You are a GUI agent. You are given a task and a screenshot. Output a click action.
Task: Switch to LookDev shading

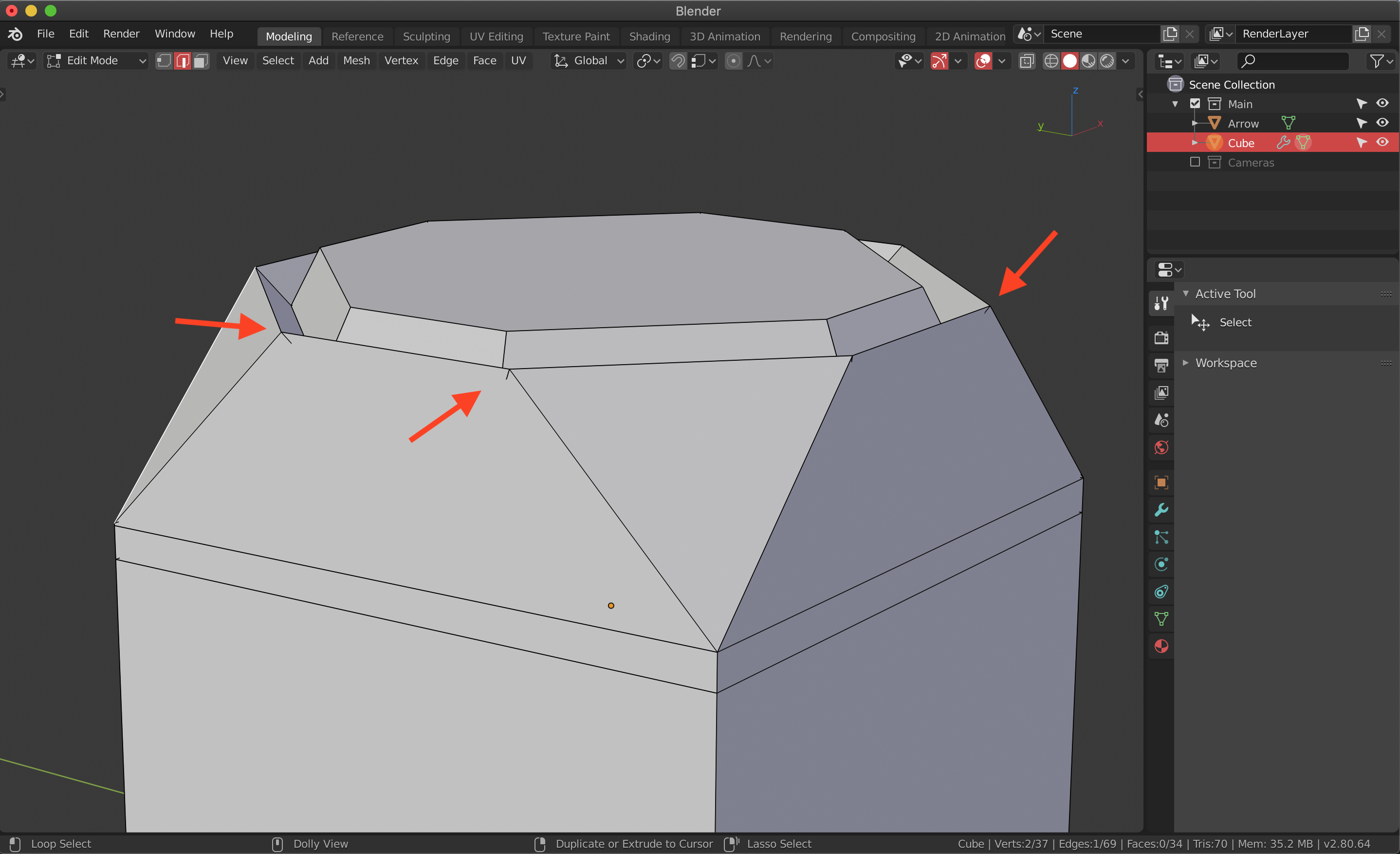click(1088, 61)
